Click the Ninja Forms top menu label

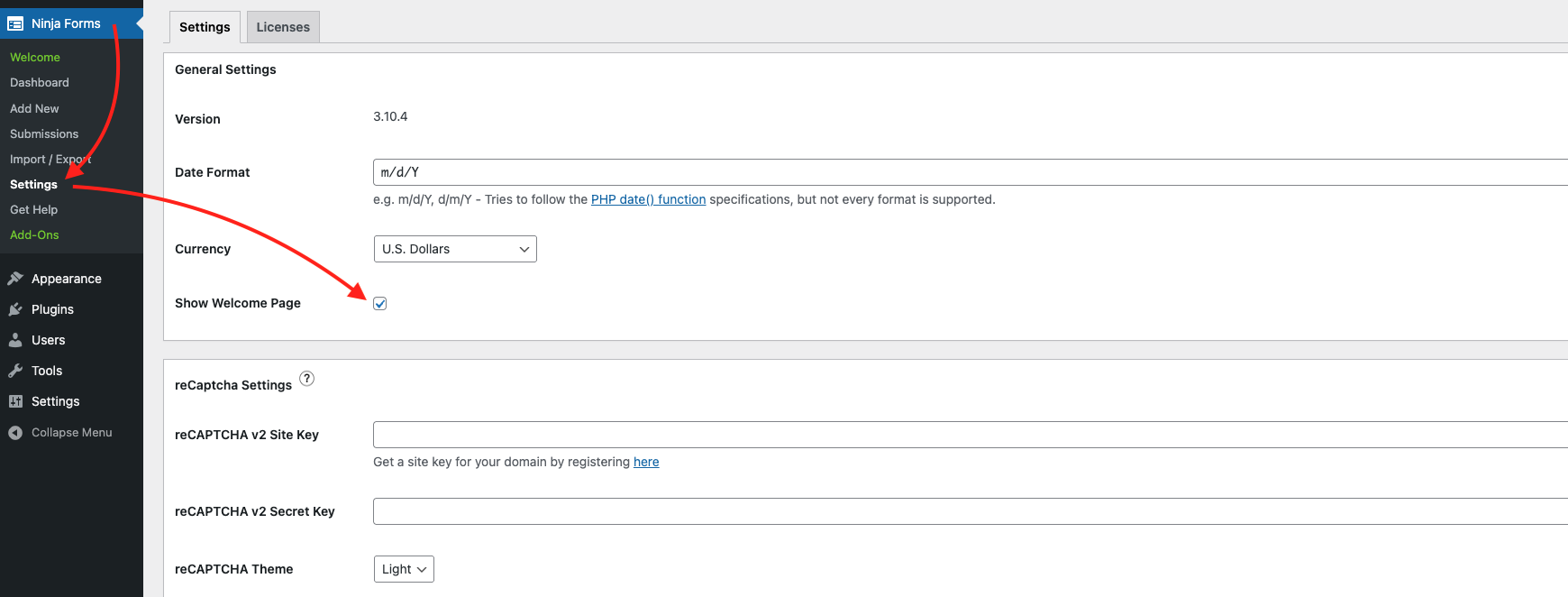click(x=66, y=23)
